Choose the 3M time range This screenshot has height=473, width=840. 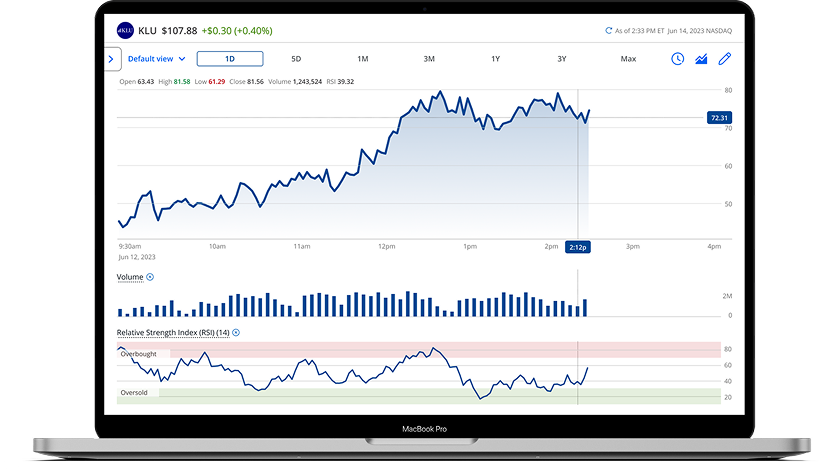click(x=429, y=59)
